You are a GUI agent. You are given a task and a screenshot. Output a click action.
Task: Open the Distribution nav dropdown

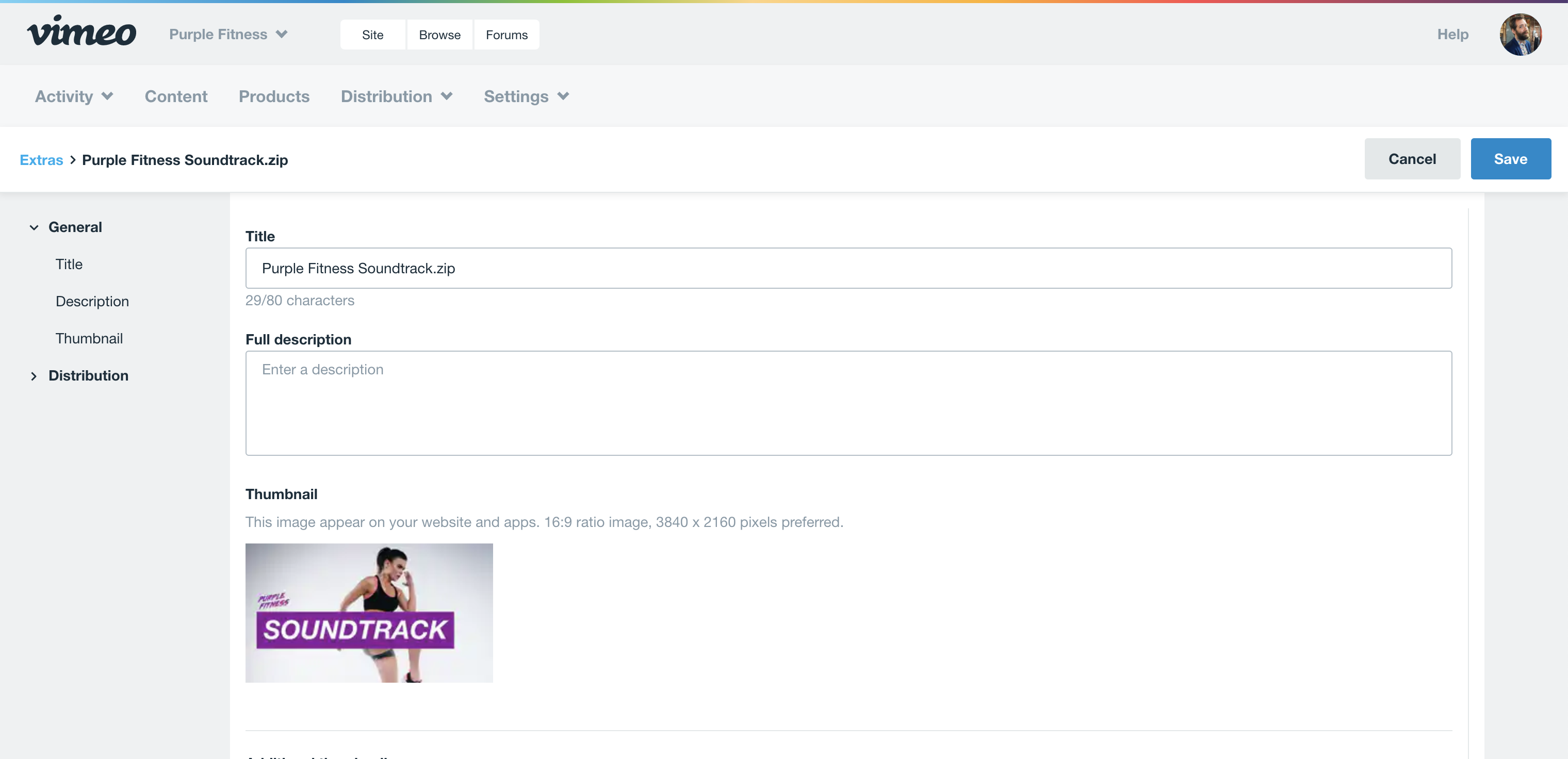(396, 96)
